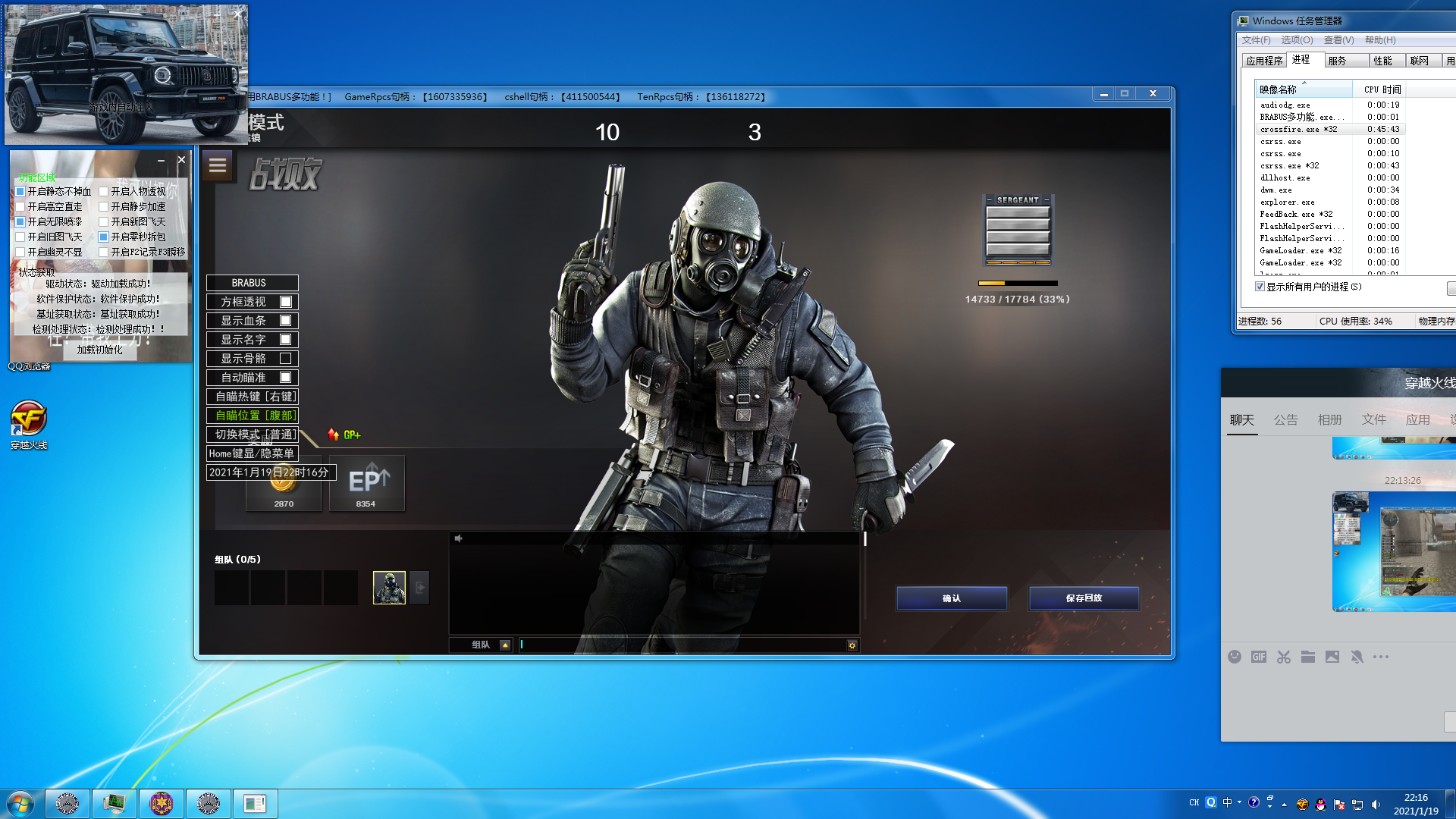Click the 保存回放 button
The image size is (1456, 819).
[1084, 598]
